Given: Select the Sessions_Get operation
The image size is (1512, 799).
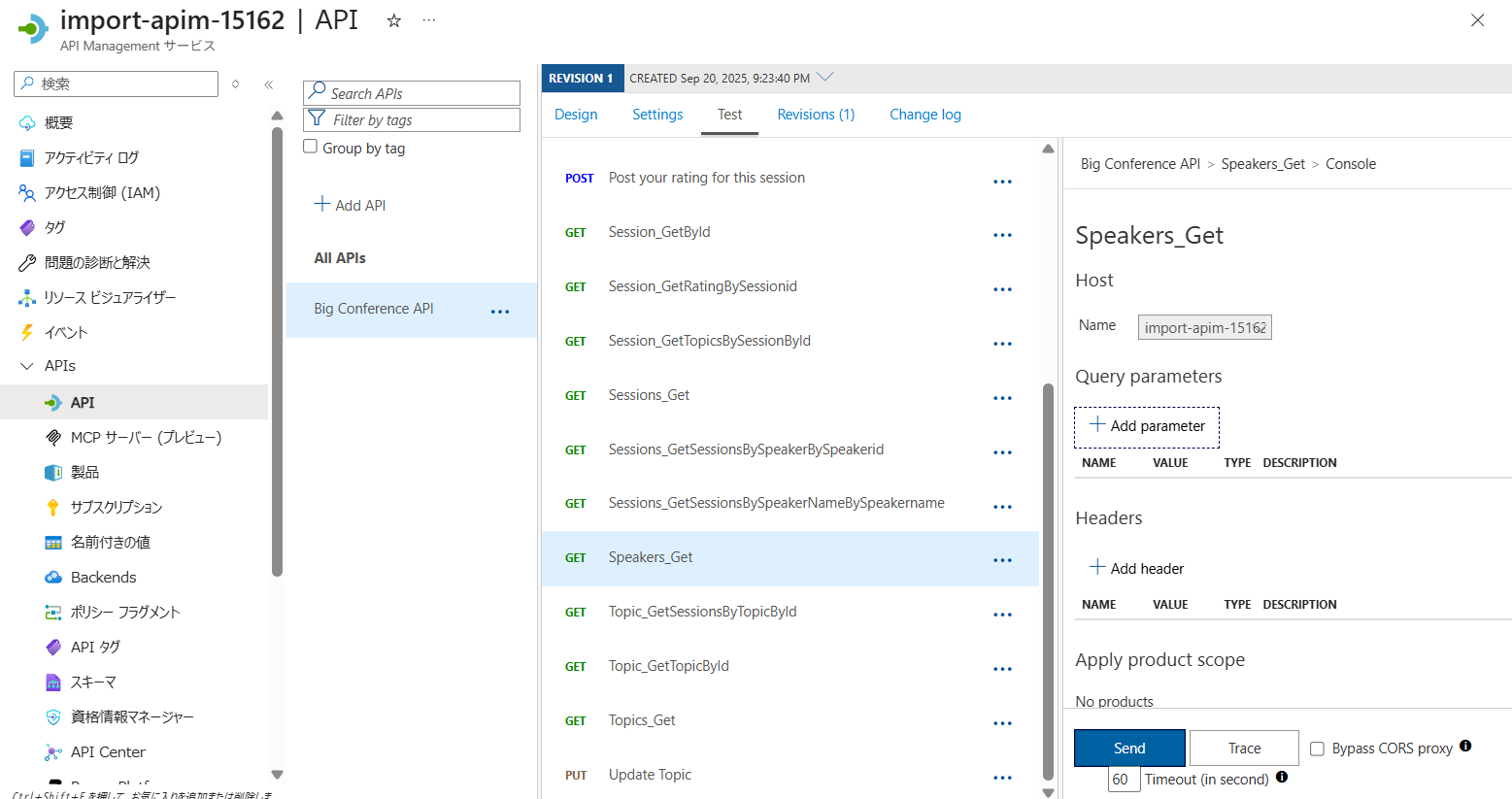Looking at the screenshot, I should [649, 395].
